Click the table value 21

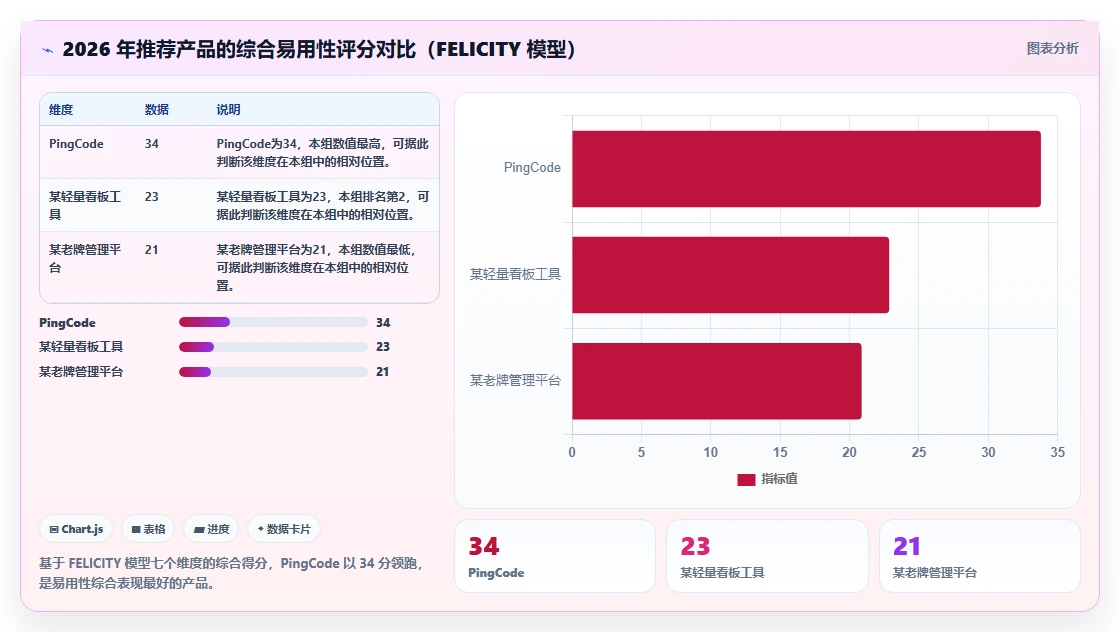click(151, 249)
